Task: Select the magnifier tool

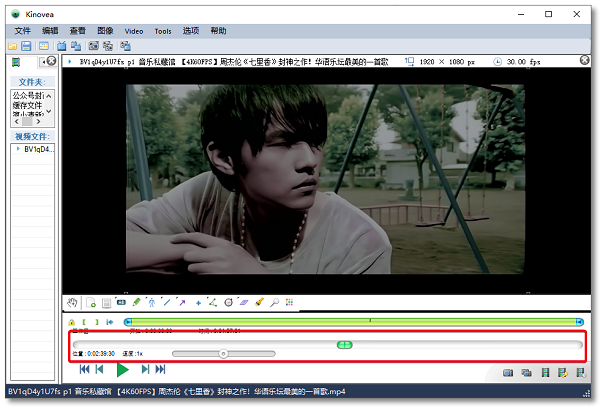Action: tap(274, 301)
